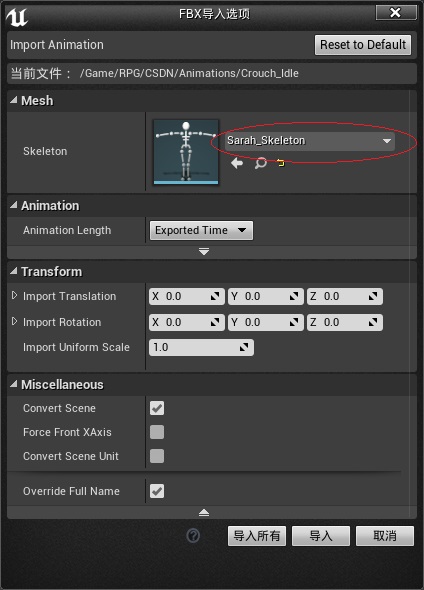
Task: Collapse the Animation section
Action: (x=14, y=205)
